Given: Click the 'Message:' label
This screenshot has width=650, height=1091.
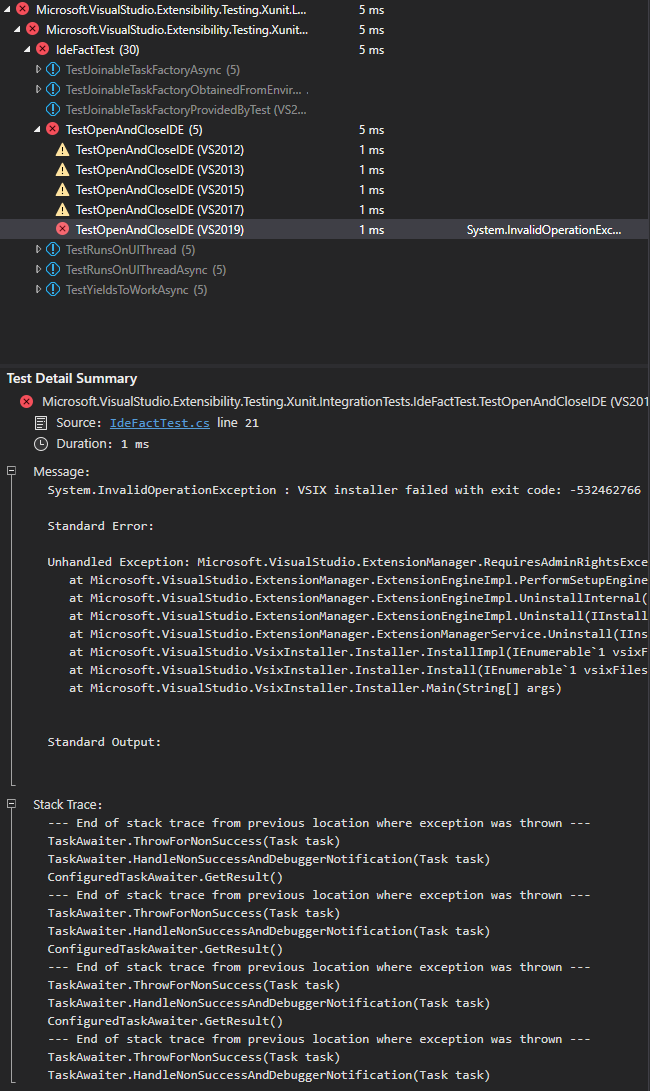Looking at the screenshot, I should point(61,472).
